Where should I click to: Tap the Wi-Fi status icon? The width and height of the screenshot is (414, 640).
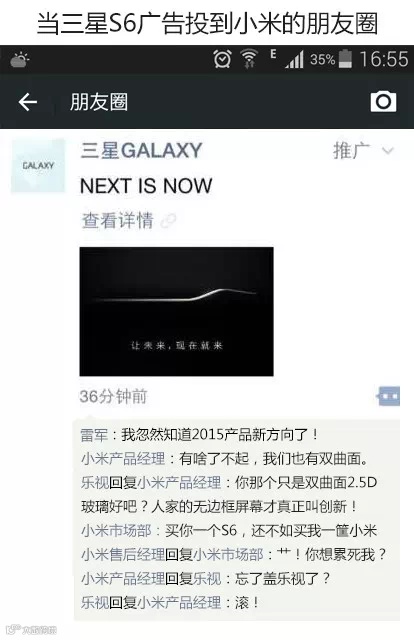click(249, 59)
